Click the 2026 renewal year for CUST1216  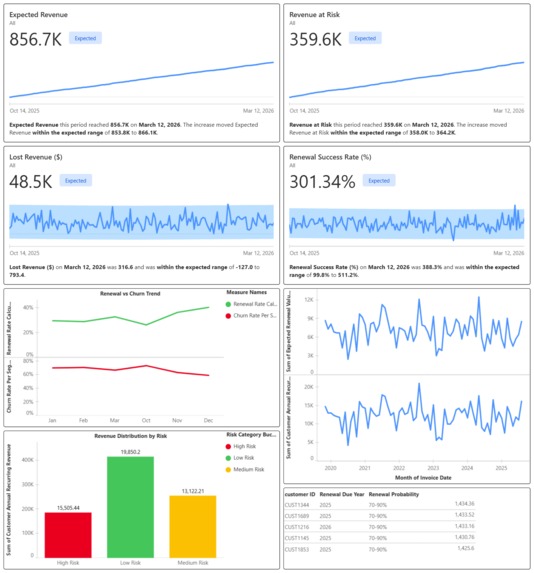[x=325, y=527]
